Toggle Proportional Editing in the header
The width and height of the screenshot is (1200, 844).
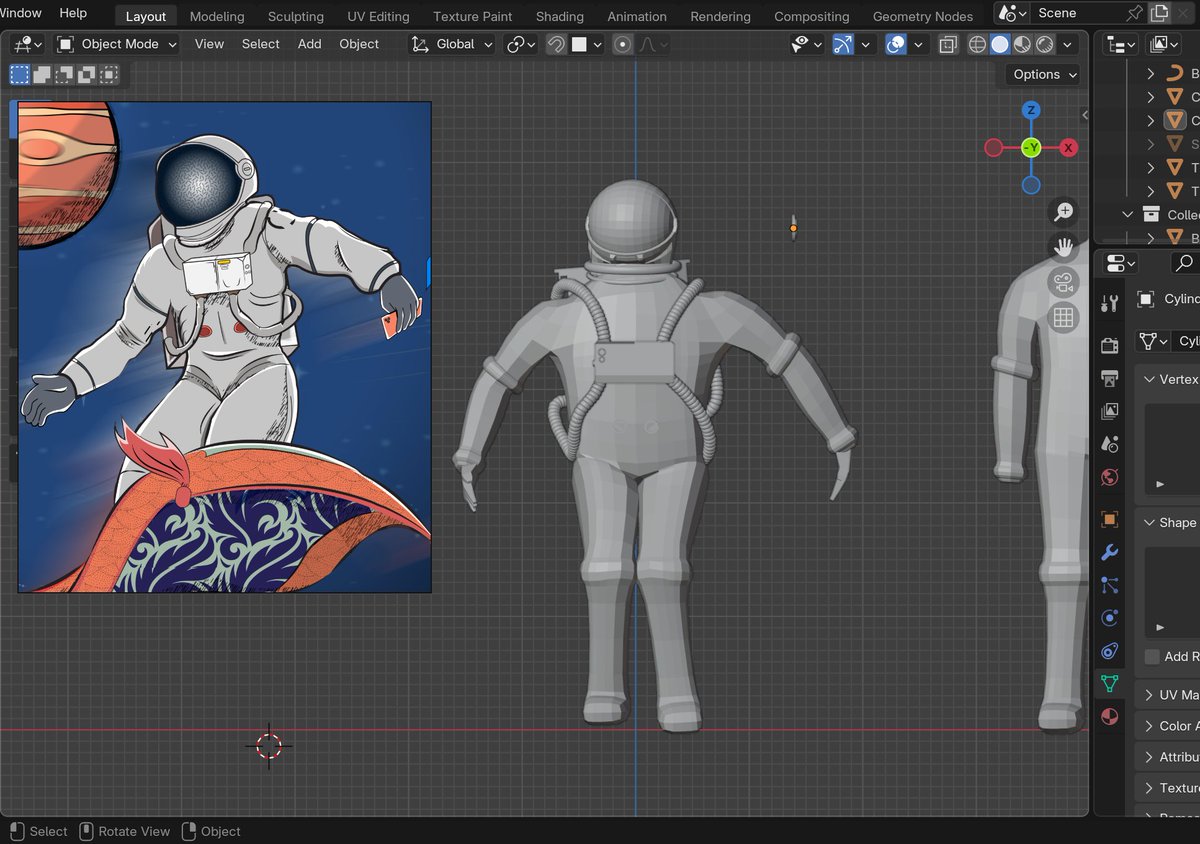point(623,44)
